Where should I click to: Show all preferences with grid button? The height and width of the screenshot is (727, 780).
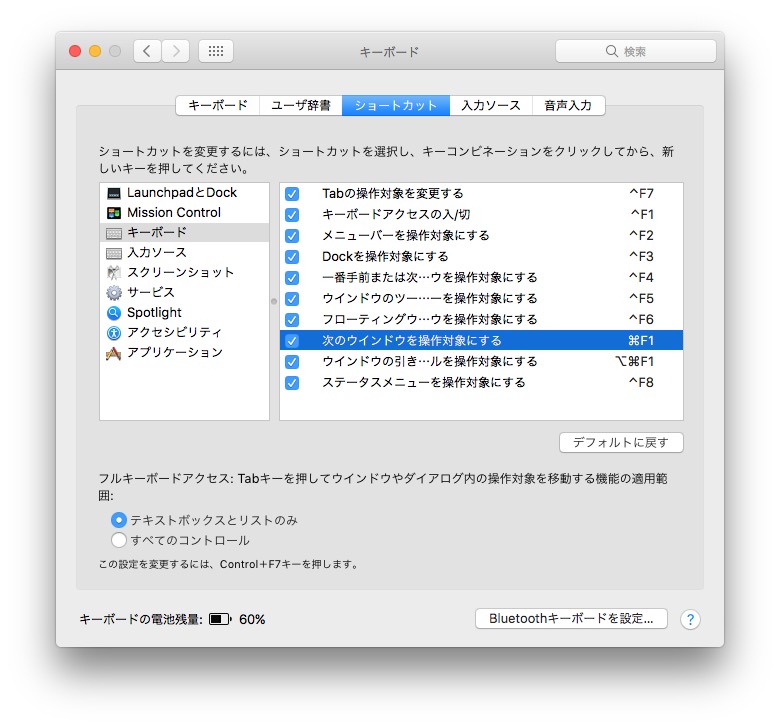point(216,51)
